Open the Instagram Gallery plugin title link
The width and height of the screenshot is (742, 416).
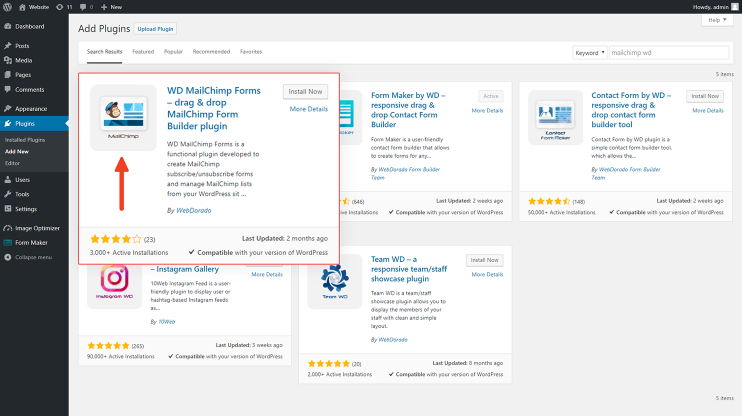(185, 269)
